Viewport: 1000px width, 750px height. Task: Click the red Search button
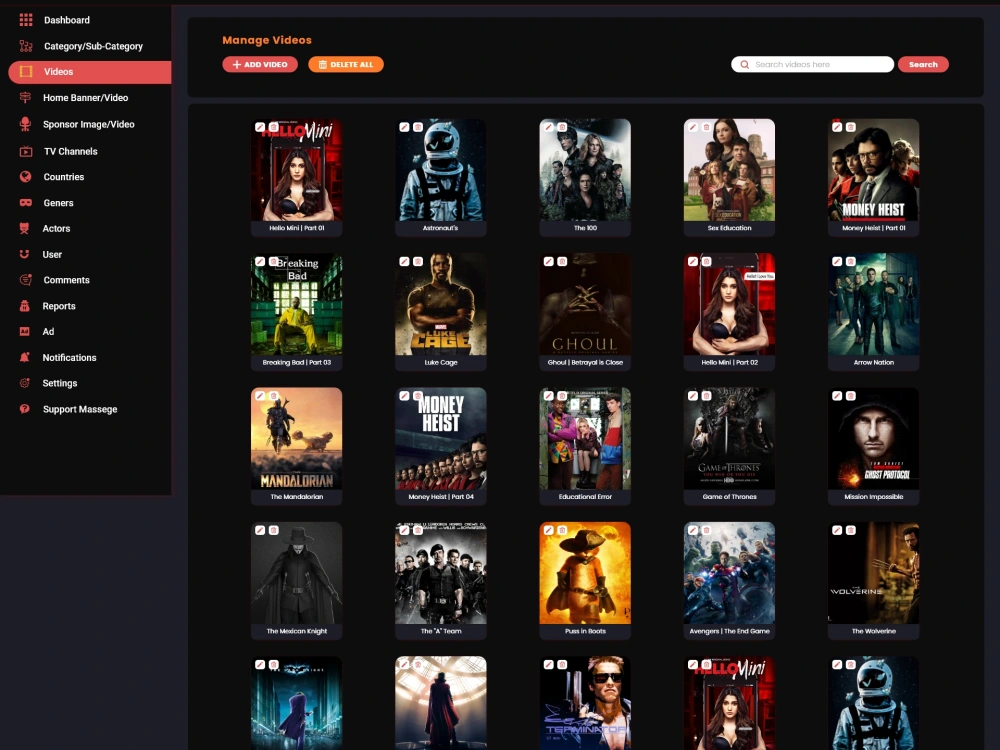pos(923,64)
